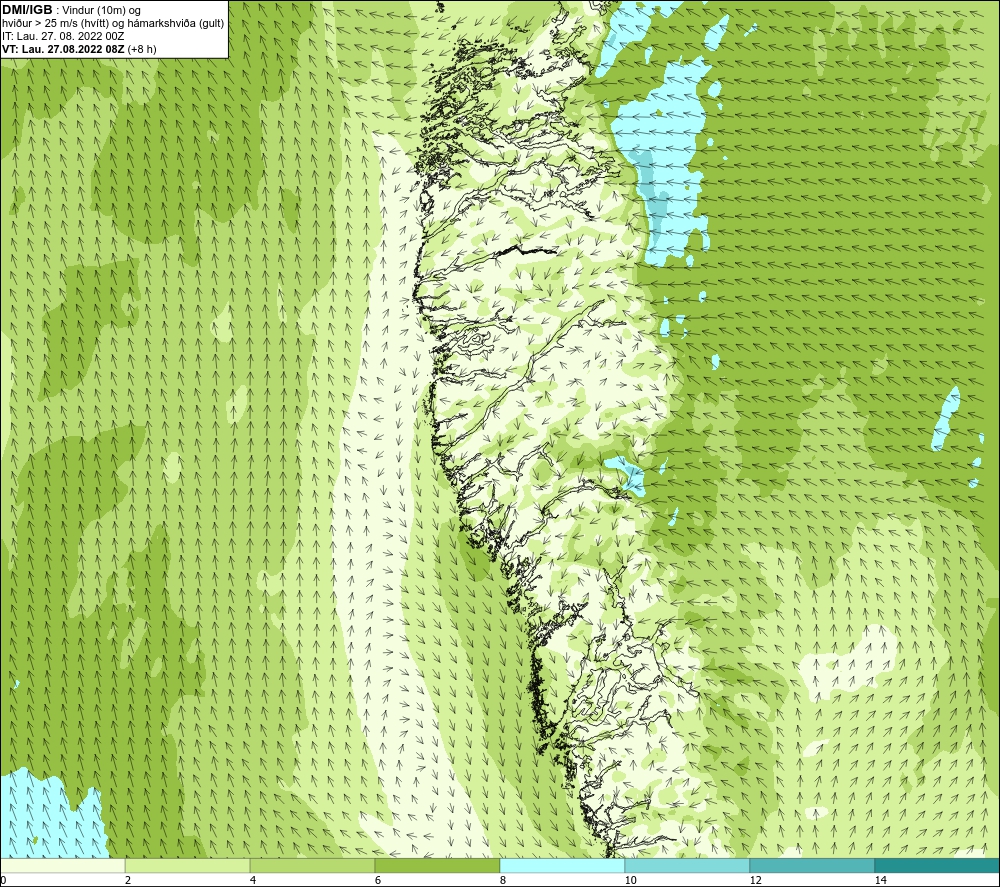
Task: Click the scale label '2'
Action: pyautogui.click(x=128, y=881)
